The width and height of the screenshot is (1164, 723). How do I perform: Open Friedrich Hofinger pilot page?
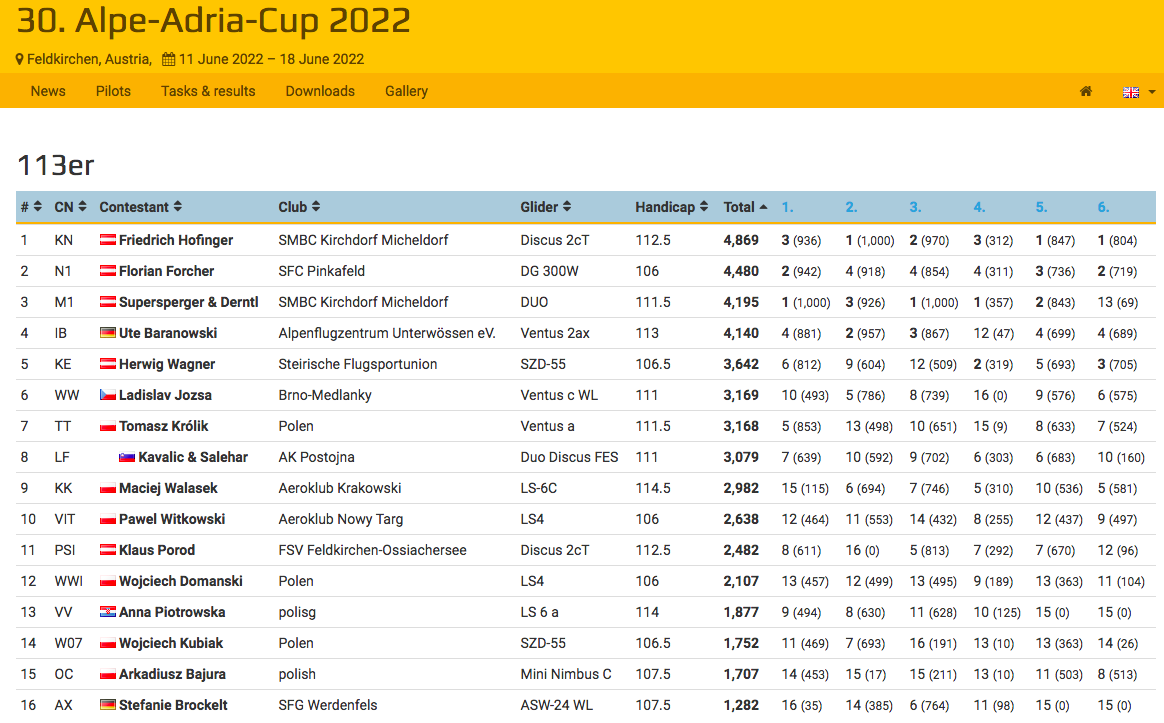click(x=176, y=240)
